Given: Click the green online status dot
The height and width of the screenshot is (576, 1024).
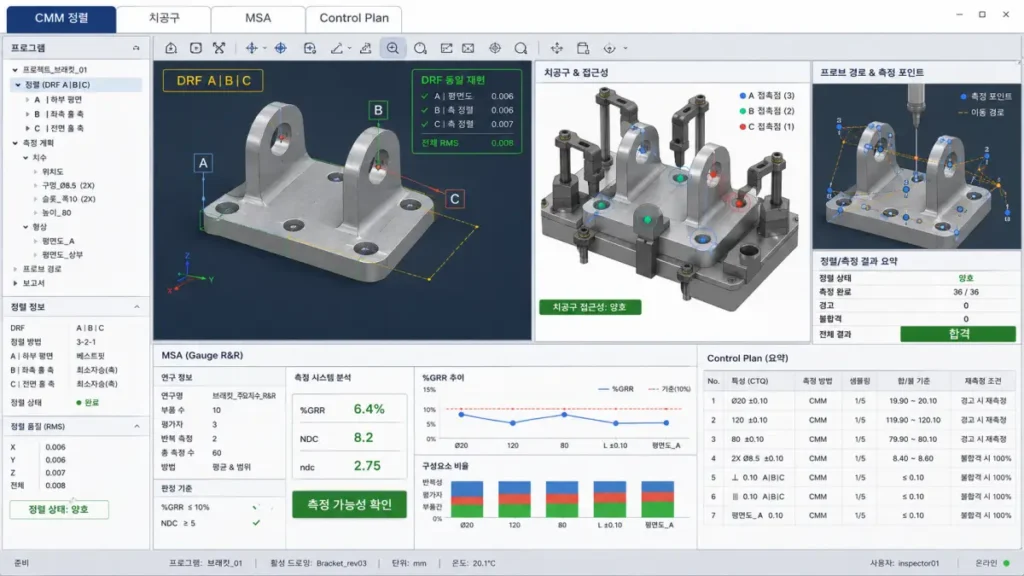Looking at the screenshot, I should (1006, 563).
